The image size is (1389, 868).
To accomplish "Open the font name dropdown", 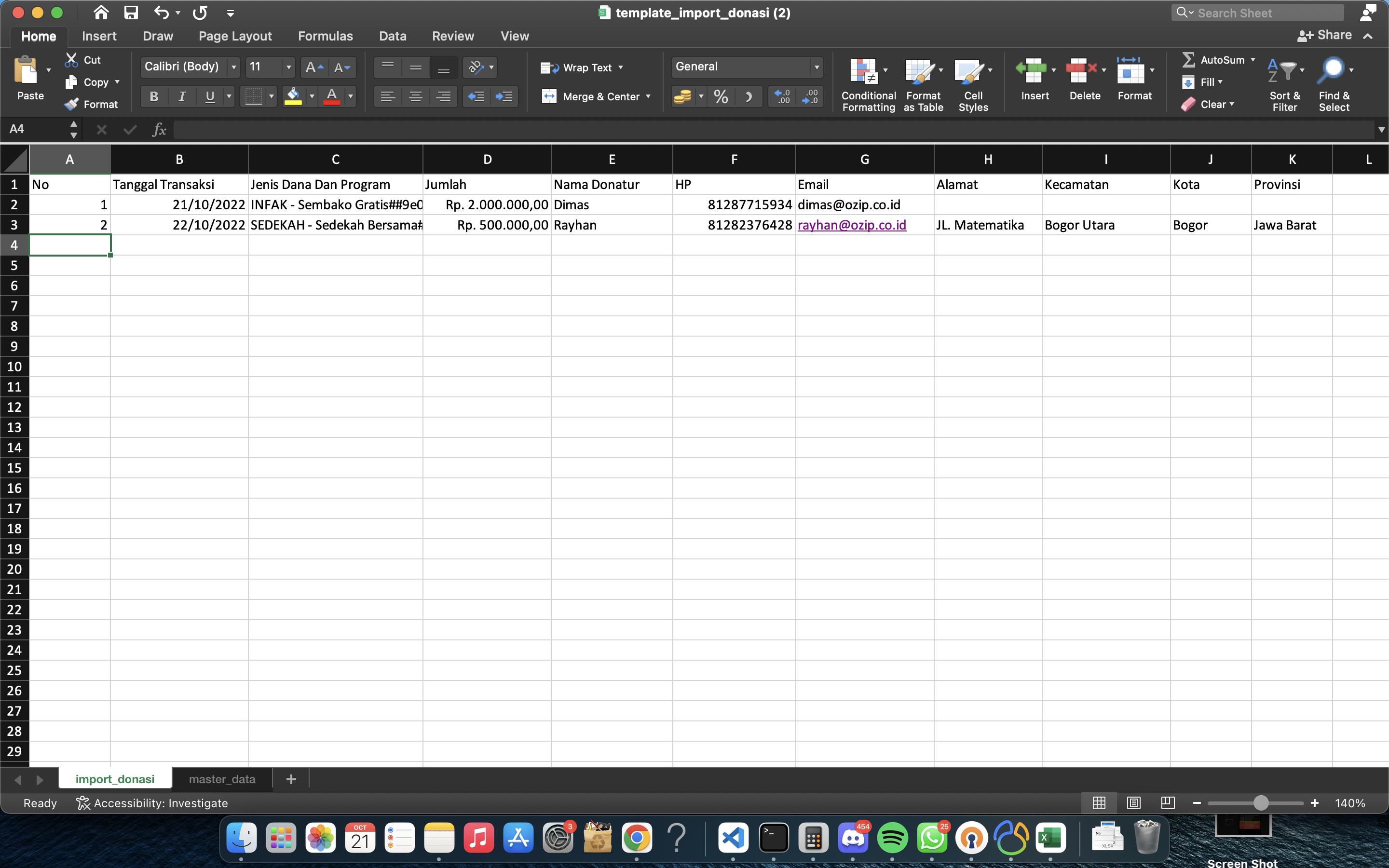I will click(233, 67).
